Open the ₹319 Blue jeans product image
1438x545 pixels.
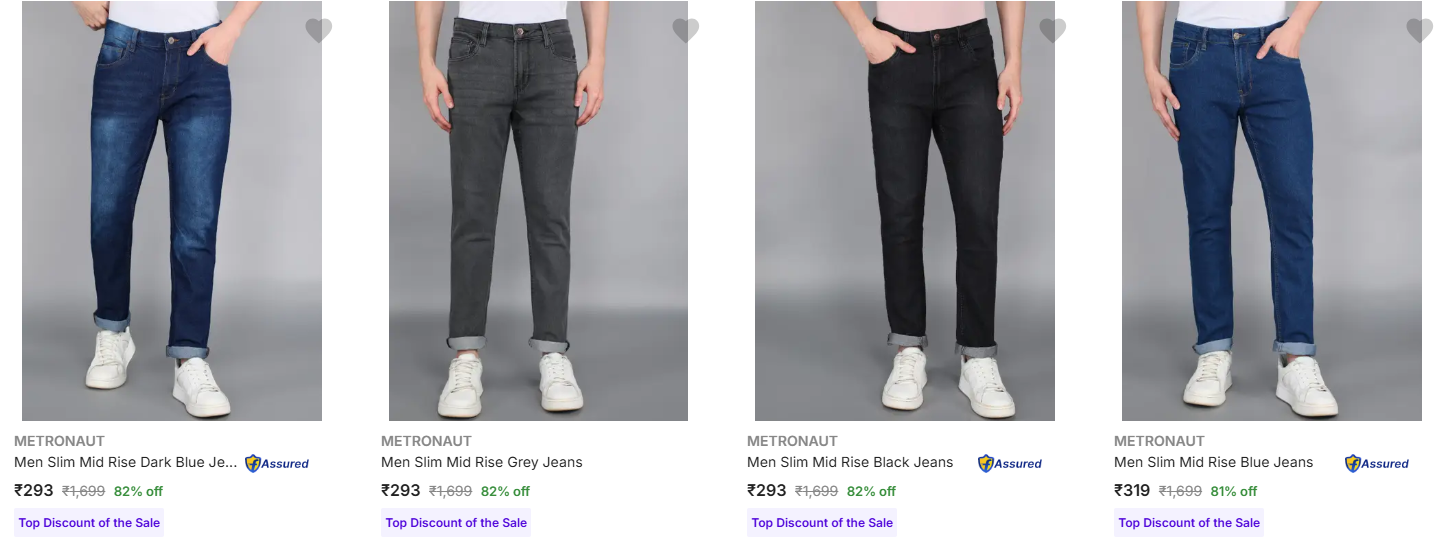[1271, 210]
